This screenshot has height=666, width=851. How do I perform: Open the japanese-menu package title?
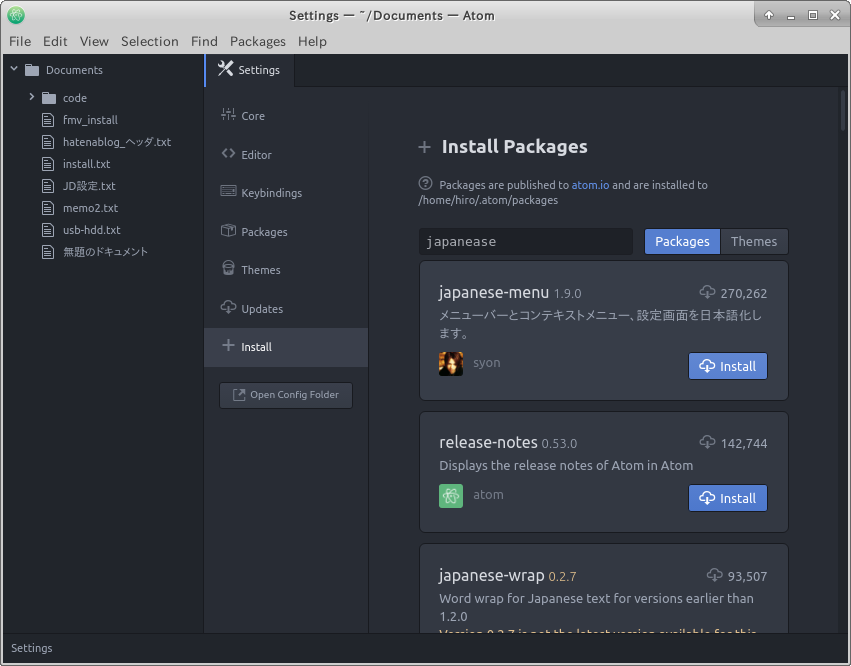click(494, 293)
